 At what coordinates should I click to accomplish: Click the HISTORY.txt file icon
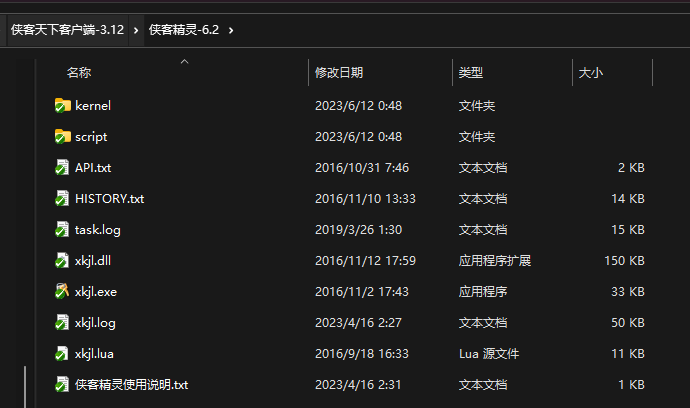click(63, 198)
